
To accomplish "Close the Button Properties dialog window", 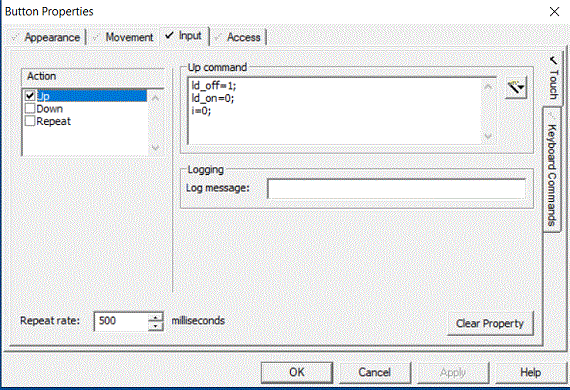I will [x=554, y=12].
